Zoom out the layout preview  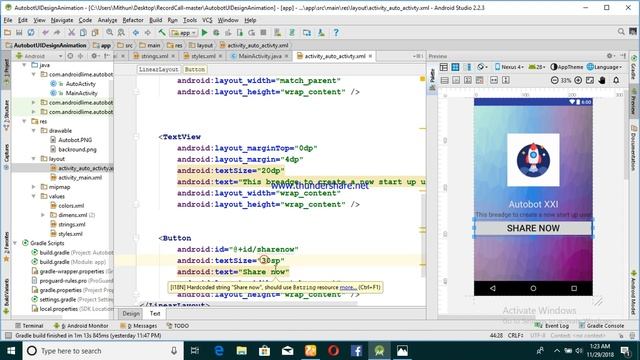click(554, 80)
